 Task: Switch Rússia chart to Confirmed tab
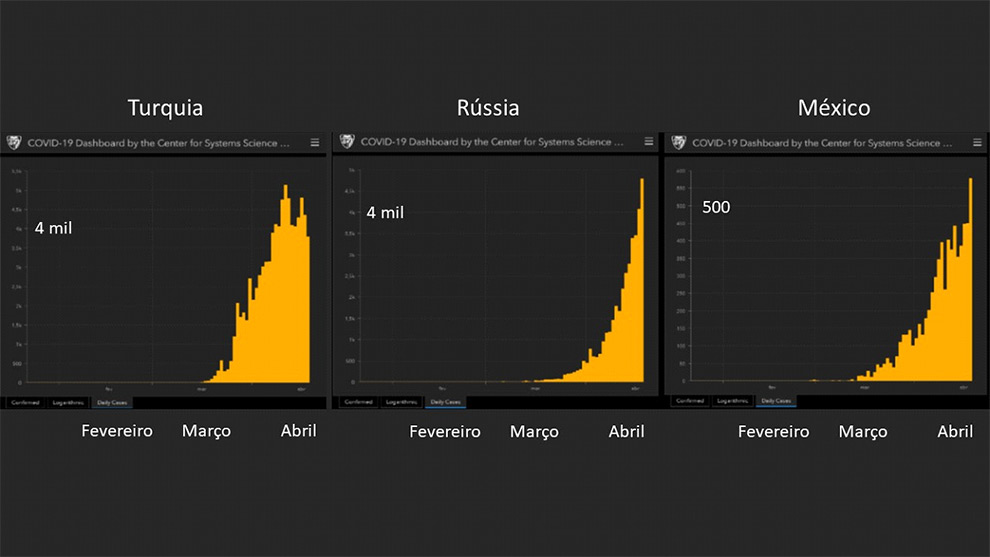[357, 402]
